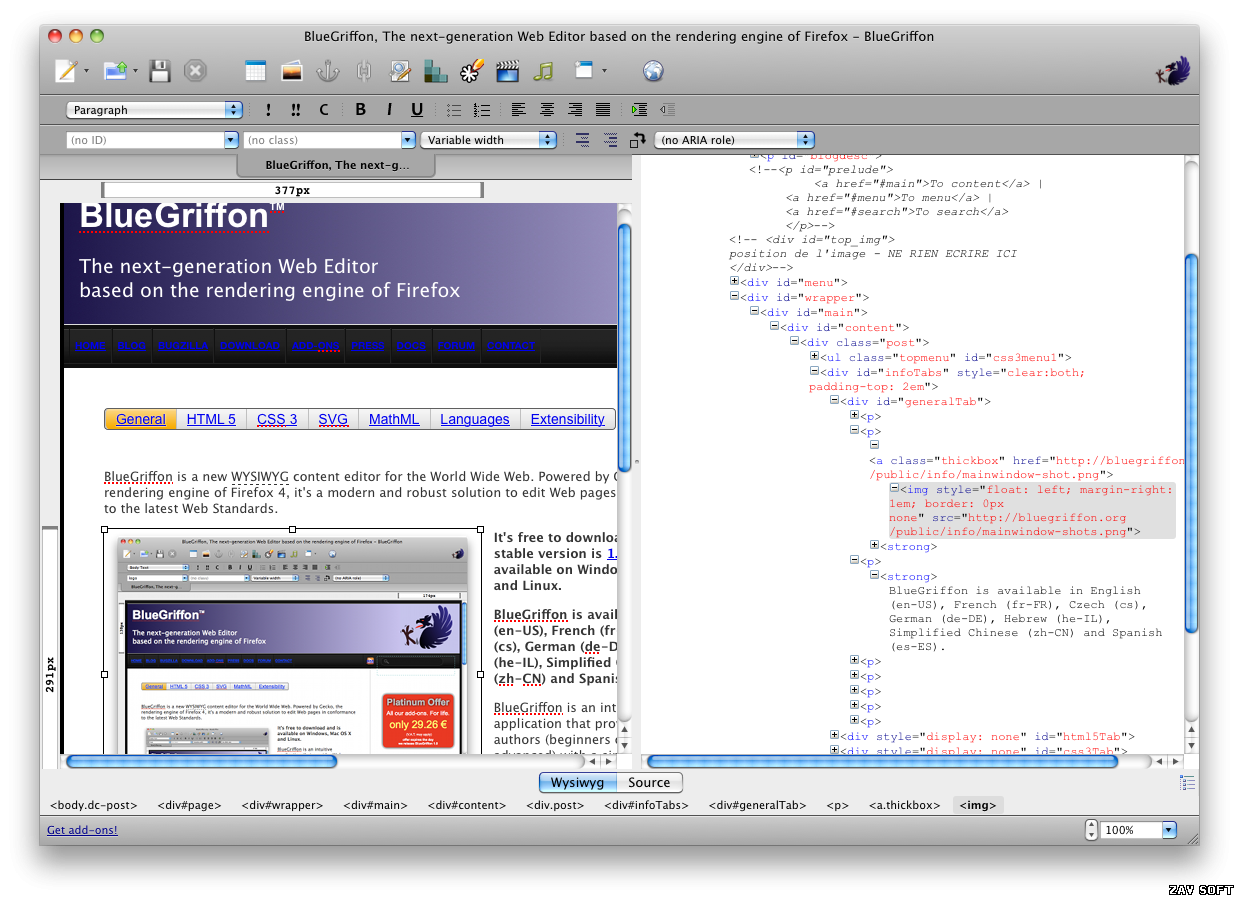Viewport: 1239px width, 900px height.
Task: Click the arrows icon before ARIA role
Action: coord(638,140)
